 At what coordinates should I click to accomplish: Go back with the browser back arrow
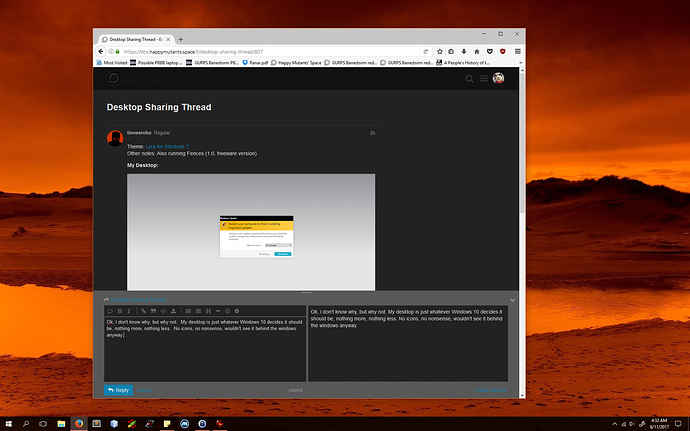[x=101, y=52]
